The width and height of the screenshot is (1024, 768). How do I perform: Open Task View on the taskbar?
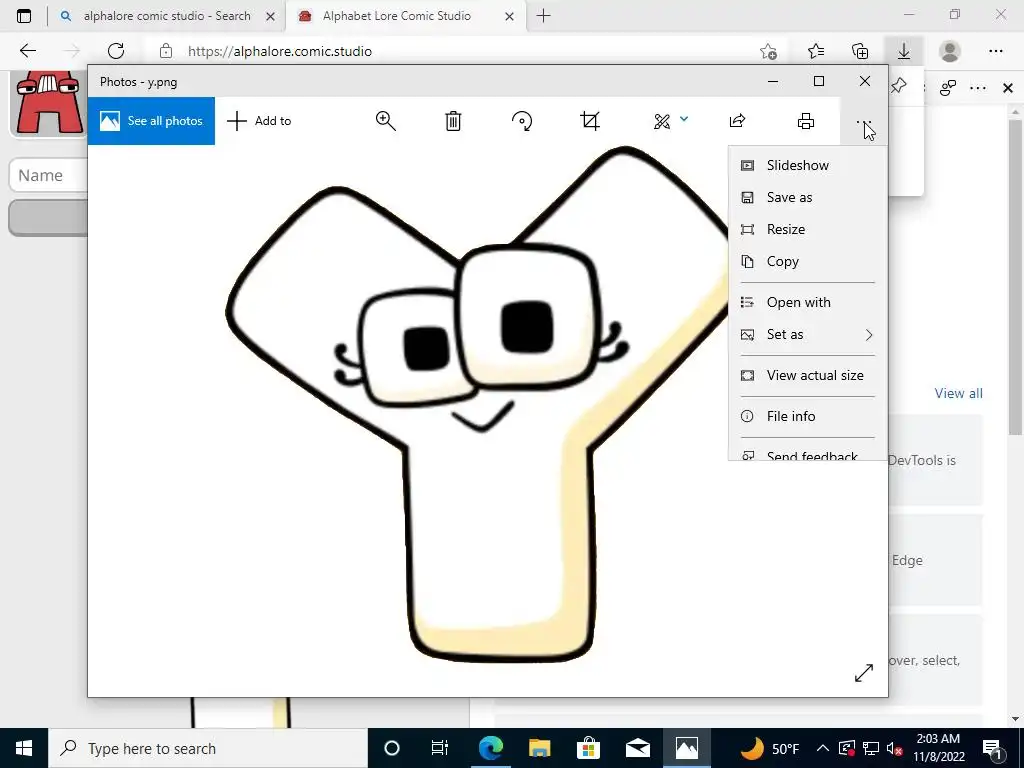[440, 748]
